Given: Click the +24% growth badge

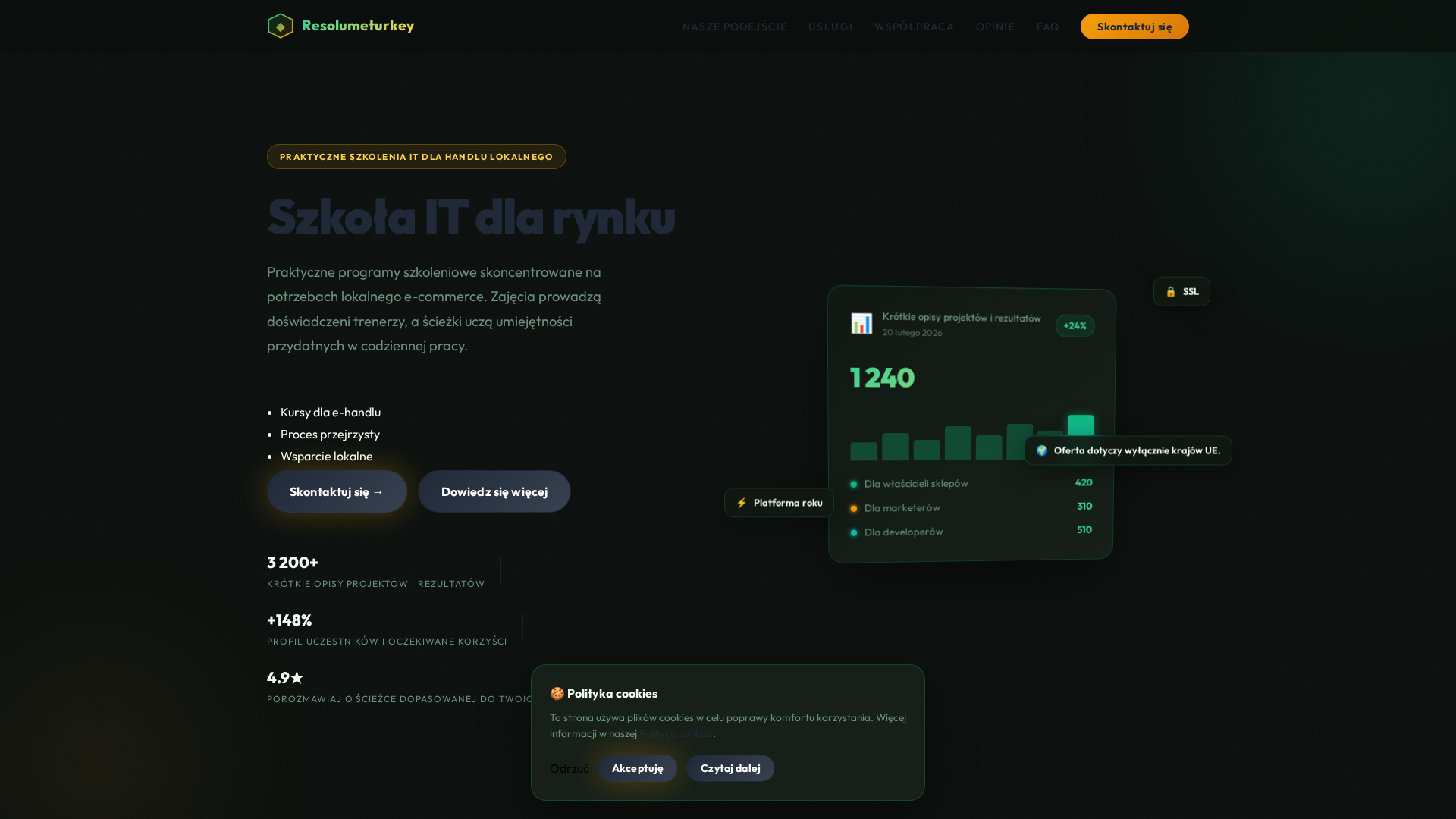Looking at the screenshot, I should [x=1075, y=326].
